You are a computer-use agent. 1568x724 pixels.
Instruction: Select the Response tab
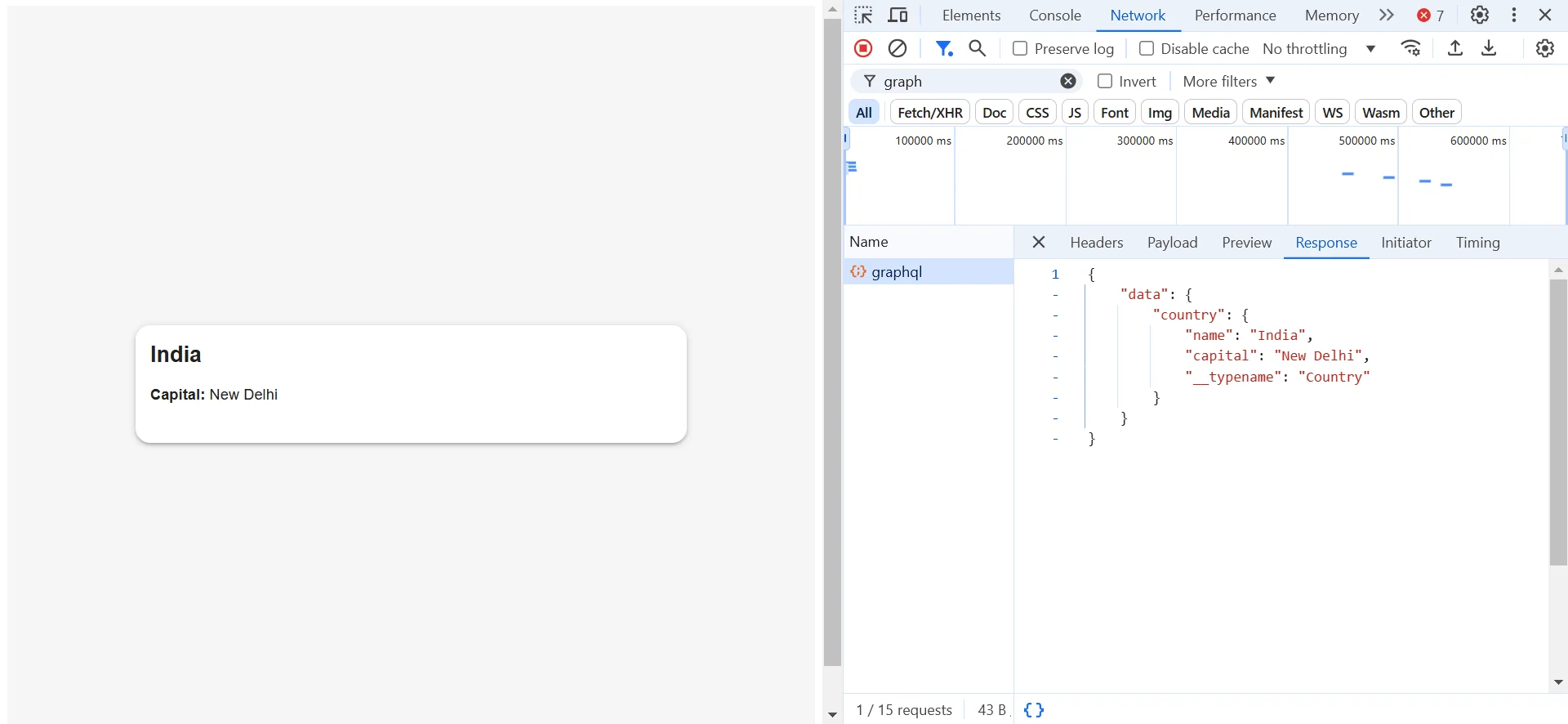1326,243
